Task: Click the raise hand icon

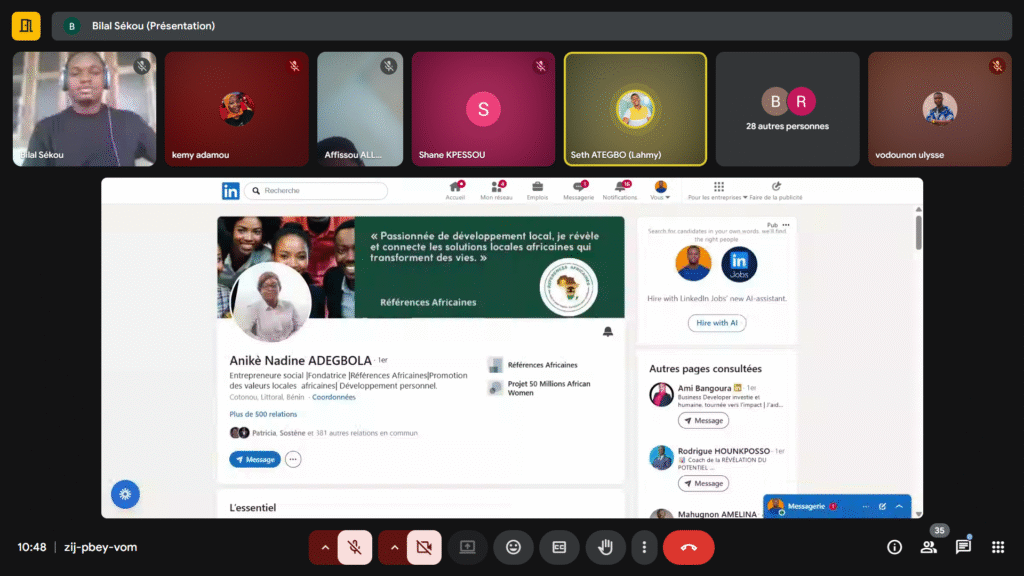Action: [x=606, y=547]
